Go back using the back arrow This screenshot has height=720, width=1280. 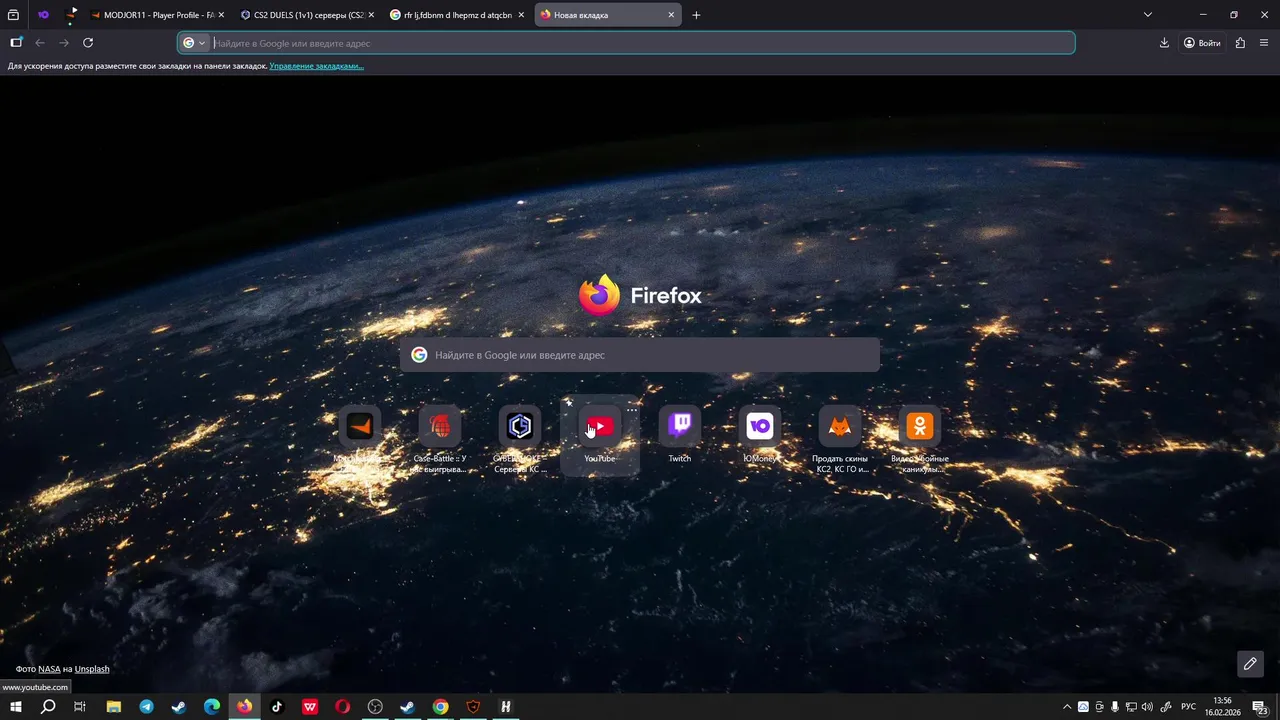40,43
